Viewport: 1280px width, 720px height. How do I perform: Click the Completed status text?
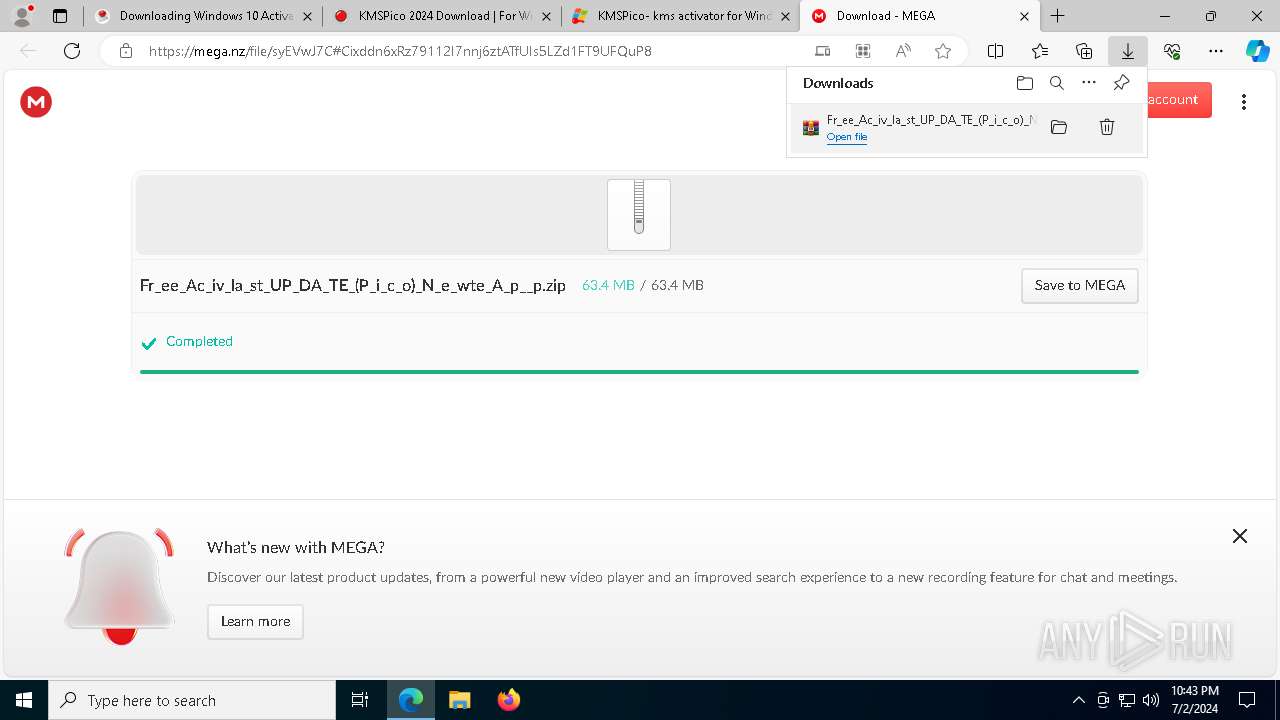coord(199,341)
